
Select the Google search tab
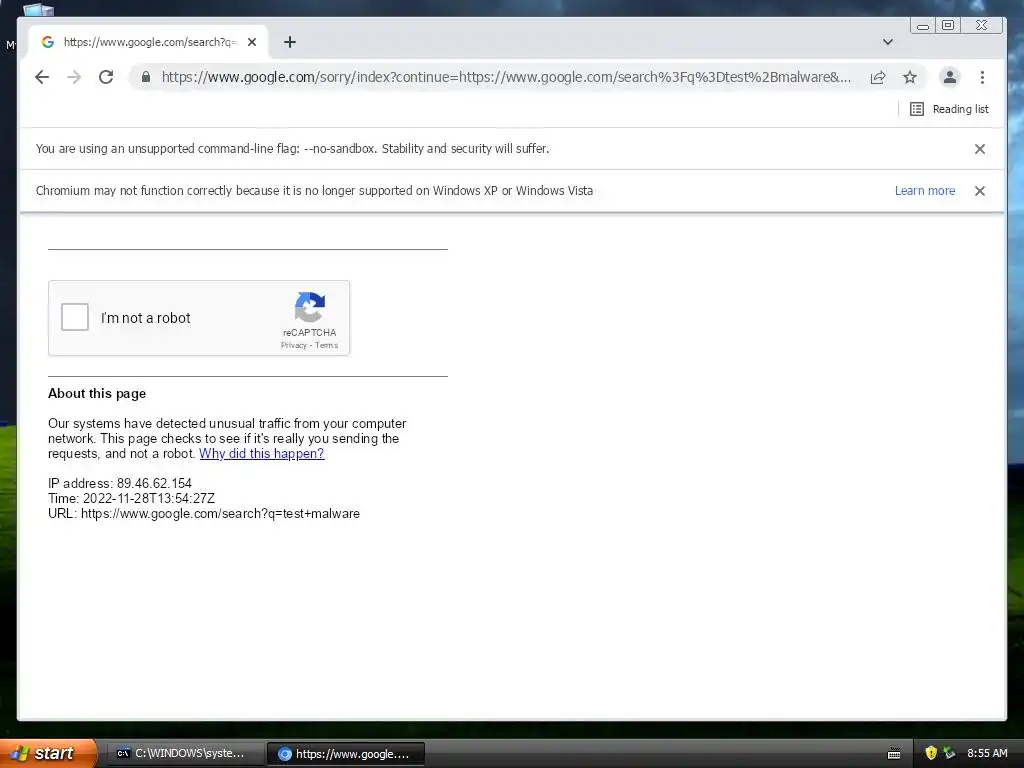(150, 42)
